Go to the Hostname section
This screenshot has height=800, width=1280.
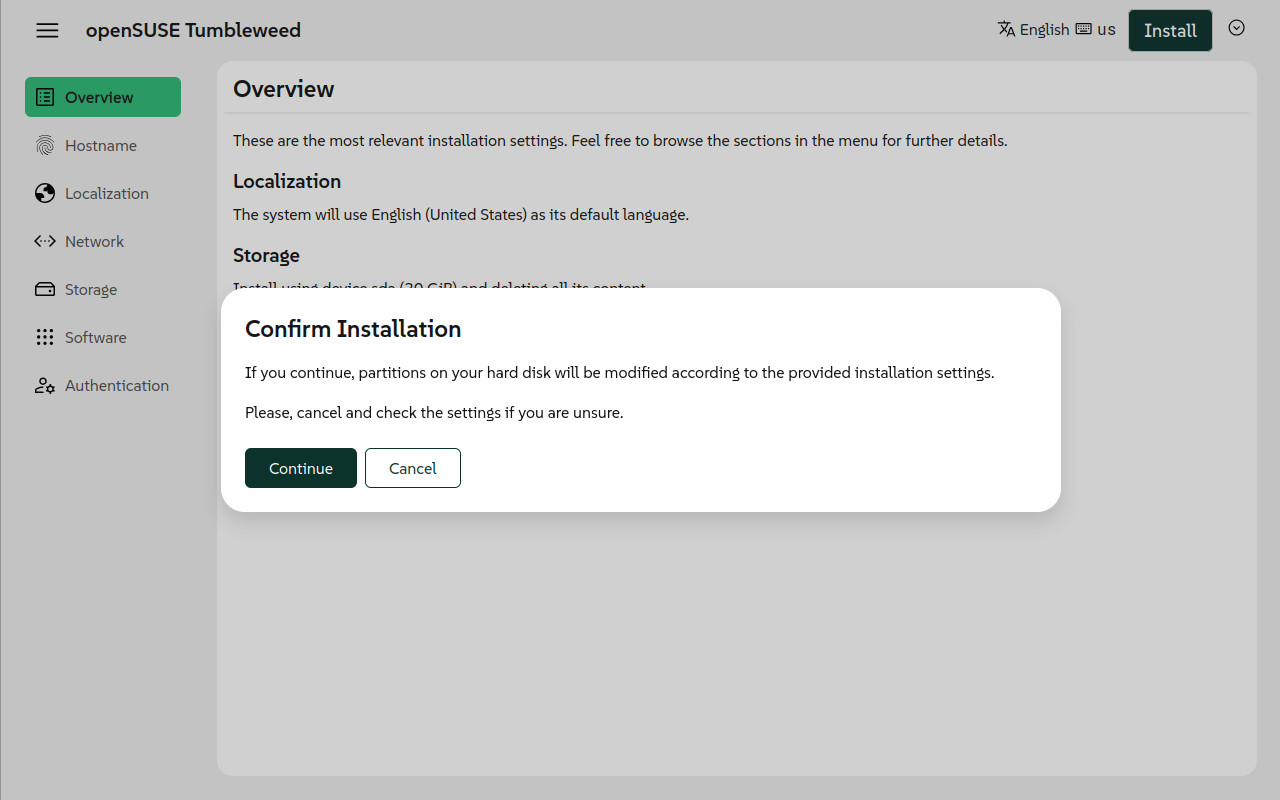pos(103,145)
